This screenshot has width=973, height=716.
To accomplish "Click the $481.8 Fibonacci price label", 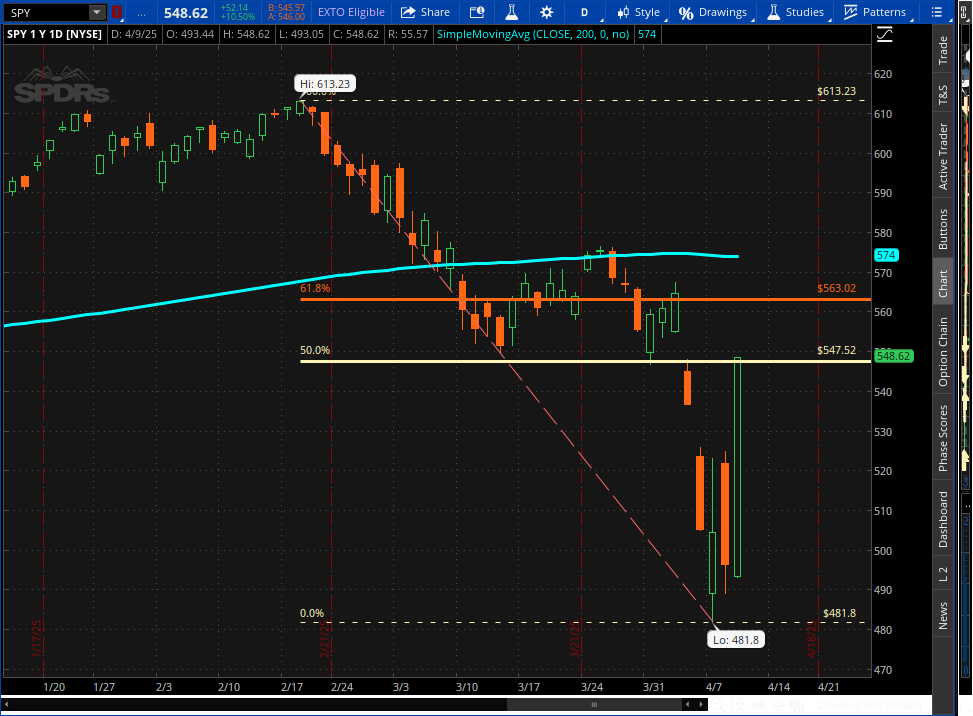I will [840, 614].
